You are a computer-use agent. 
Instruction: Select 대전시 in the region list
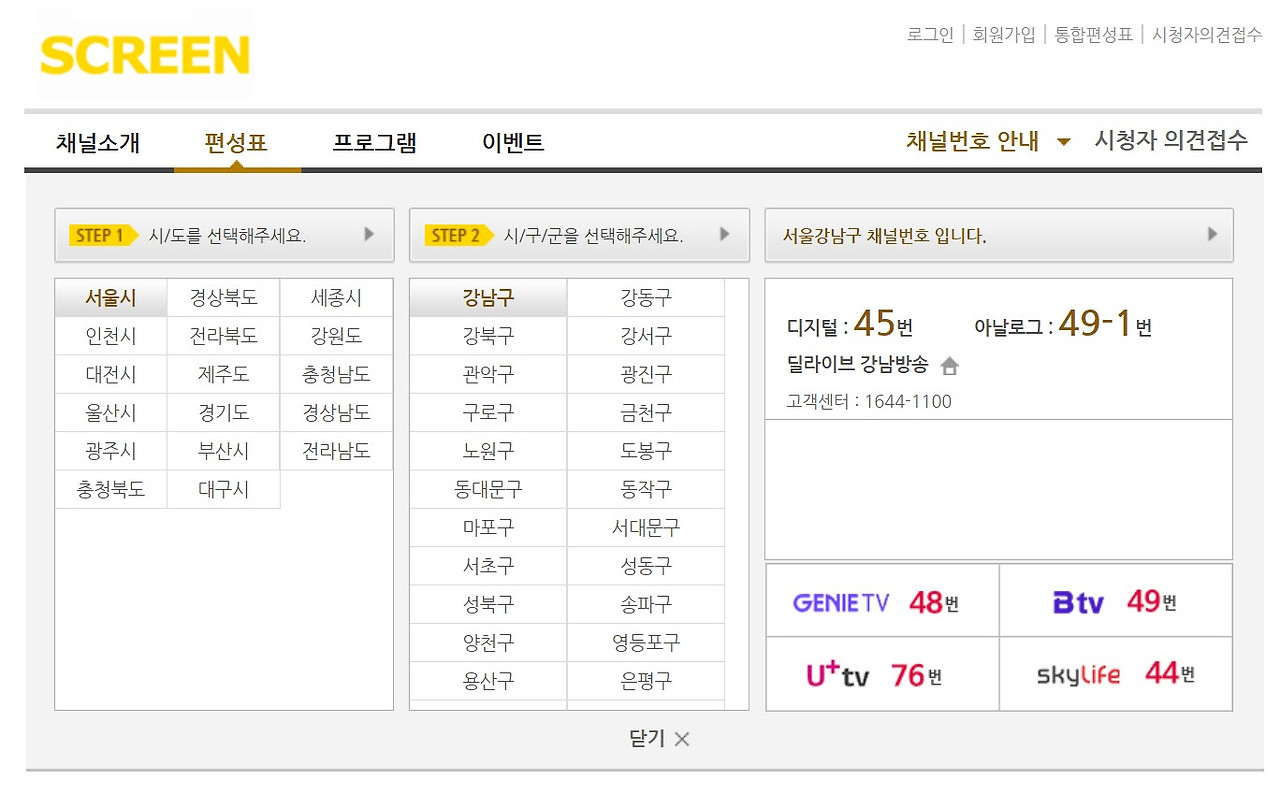pyautogui.click(x=111, y=375)
